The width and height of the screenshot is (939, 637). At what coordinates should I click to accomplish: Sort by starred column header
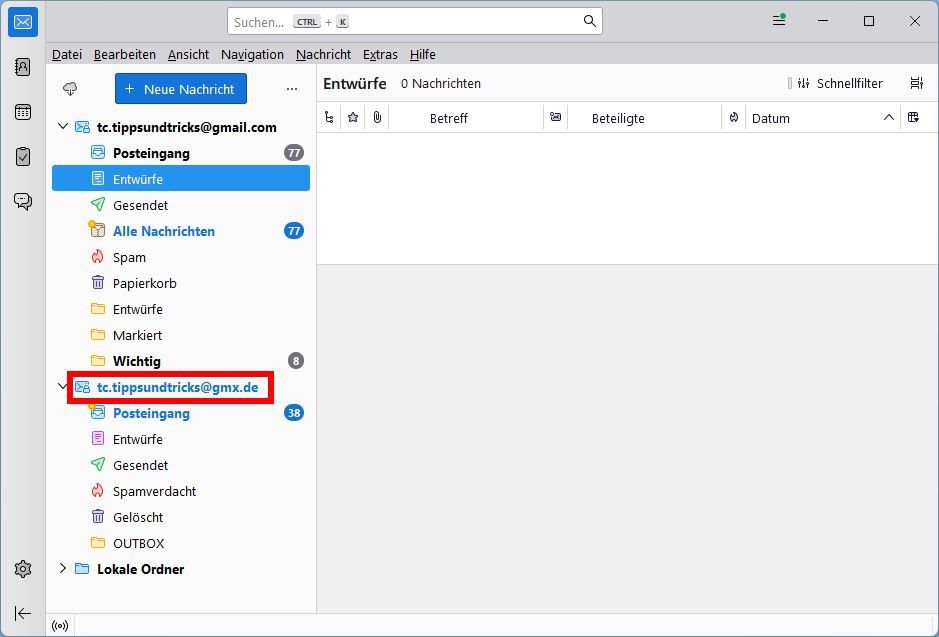pos(352,118)
